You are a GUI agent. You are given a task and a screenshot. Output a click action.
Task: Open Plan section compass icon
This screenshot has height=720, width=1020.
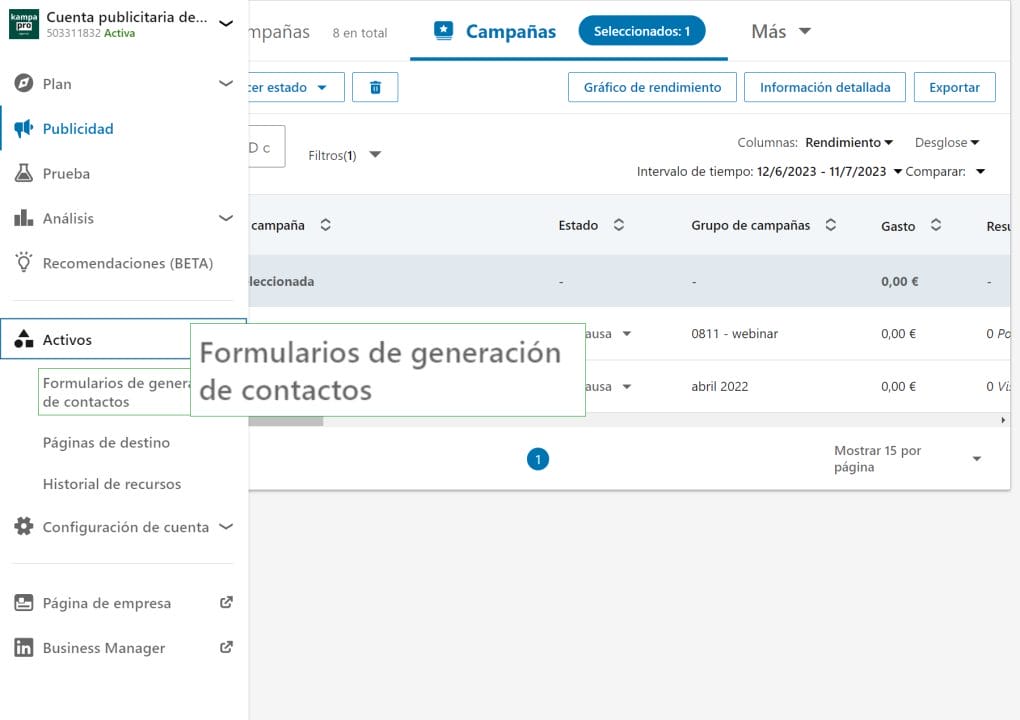click(x=24, y=84)
